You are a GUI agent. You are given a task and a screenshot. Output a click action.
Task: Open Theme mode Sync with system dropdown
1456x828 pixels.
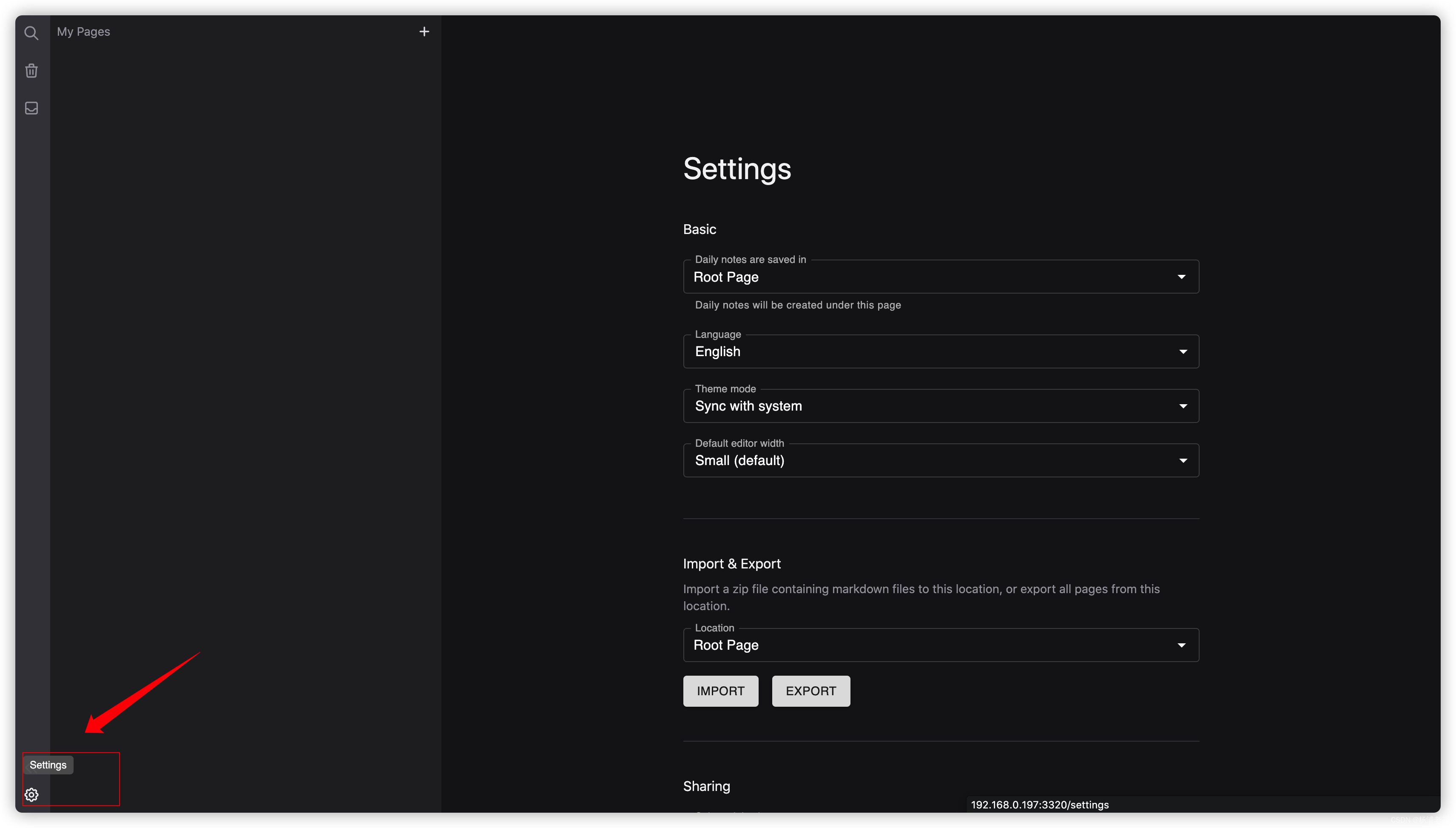tap(941, 406)
